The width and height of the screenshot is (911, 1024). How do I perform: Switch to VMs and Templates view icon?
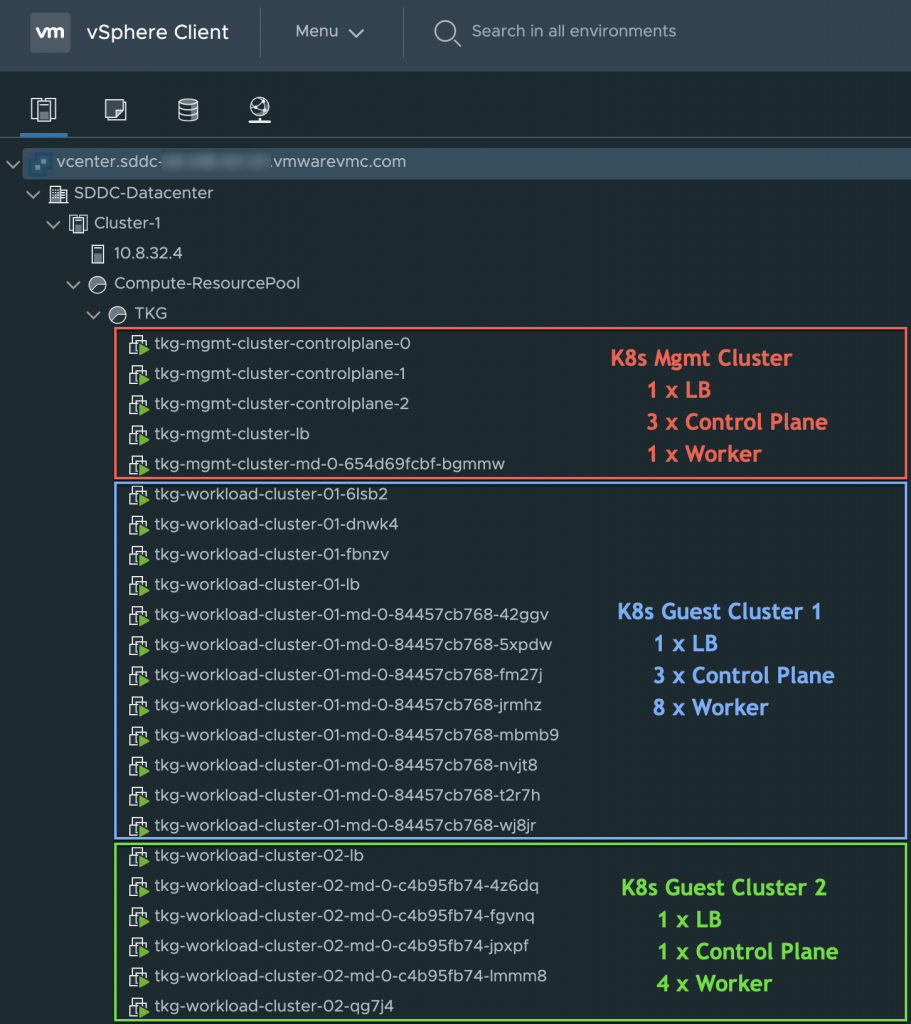116,110
